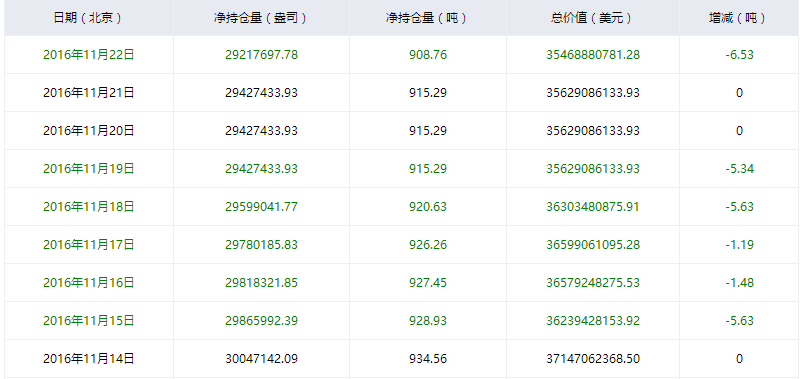Screen dimensions: 802x379
Task: Select the date 2016年11月20日
Action: 88,130
